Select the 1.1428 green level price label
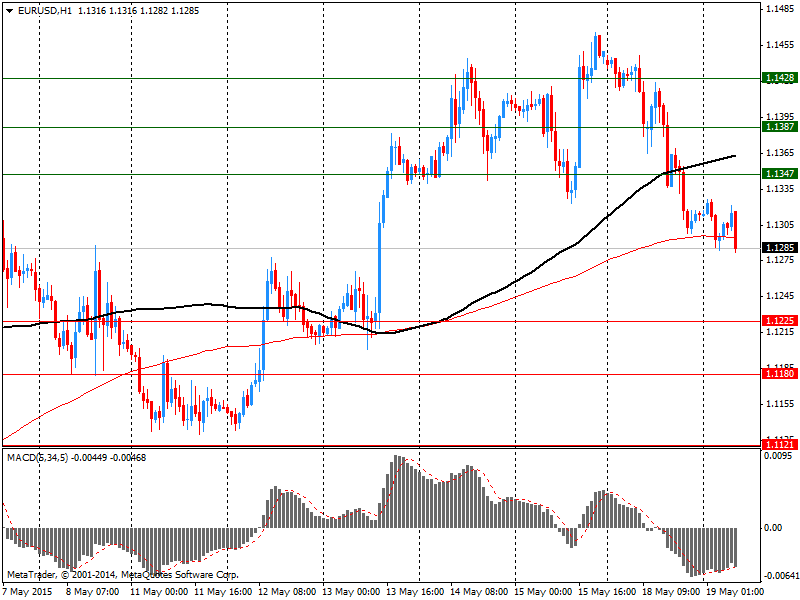Screen dimensions: 800x600 [x=780, y=78]
